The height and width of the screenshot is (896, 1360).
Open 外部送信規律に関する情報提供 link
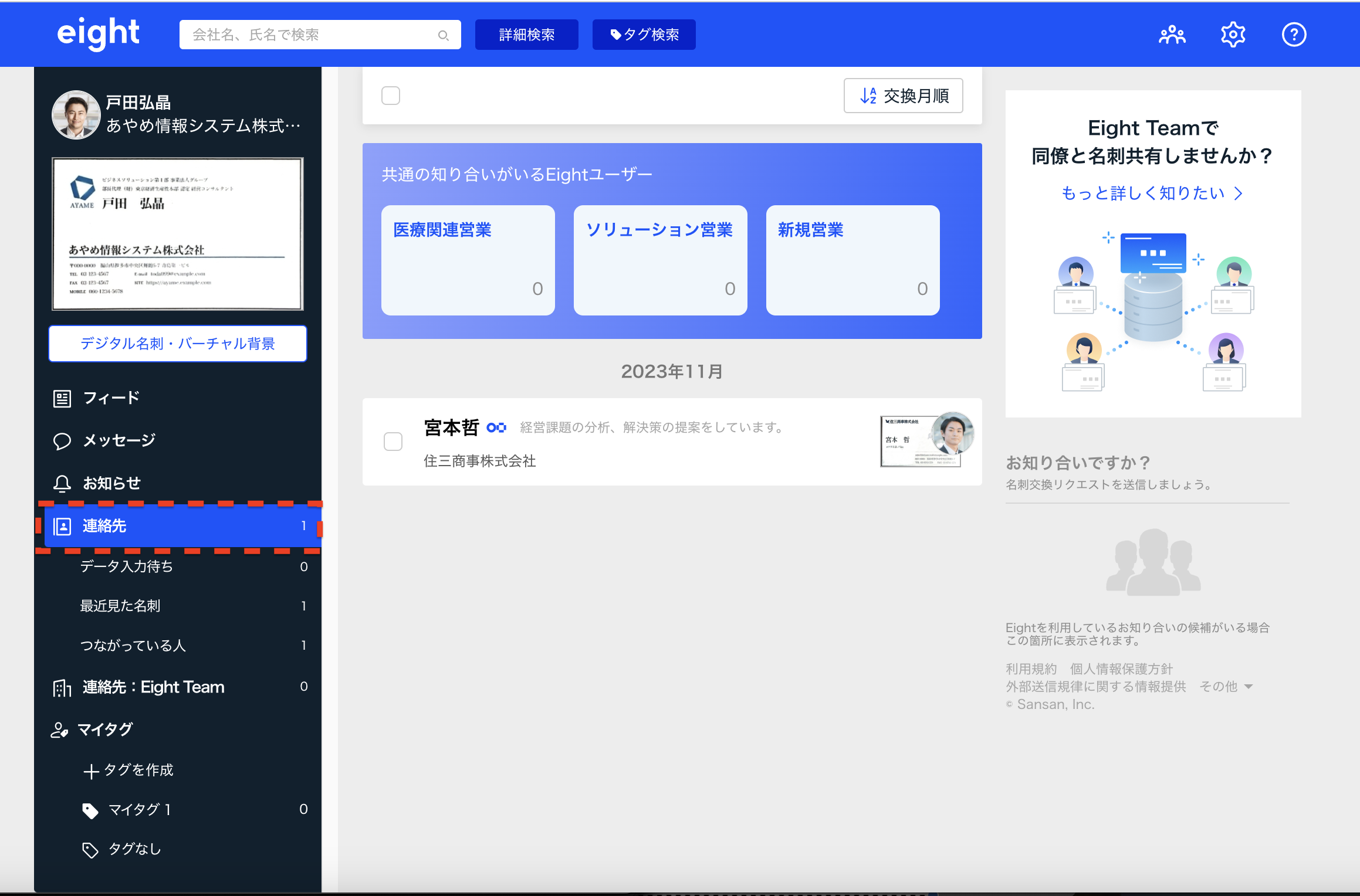[1095, 687]
